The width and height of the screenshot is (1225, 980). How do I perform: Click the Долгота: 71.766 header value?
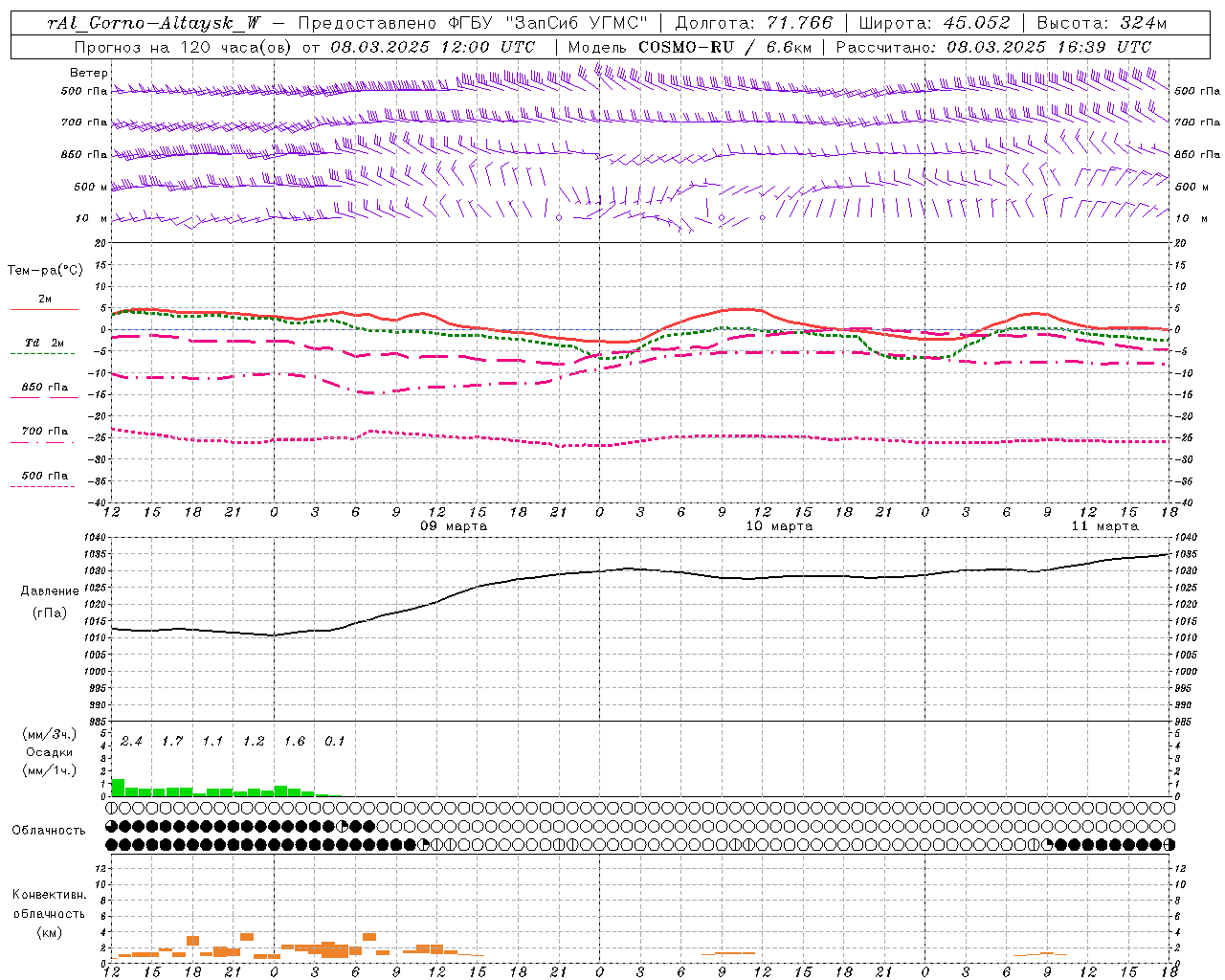tap(754, 23)
